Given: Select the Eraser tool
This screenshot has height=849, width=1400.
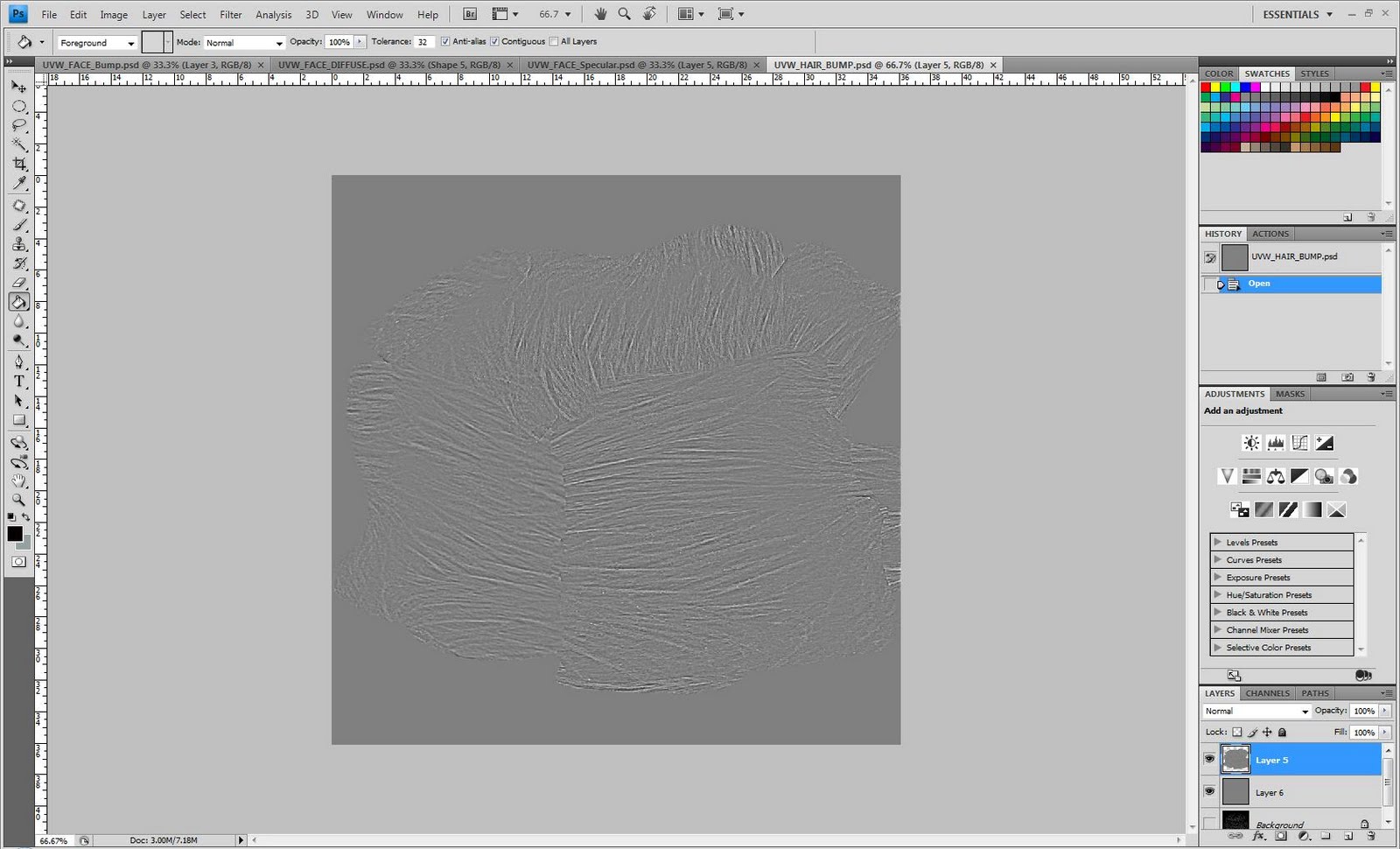Looking at the screenshot, I should pos(18,283).
